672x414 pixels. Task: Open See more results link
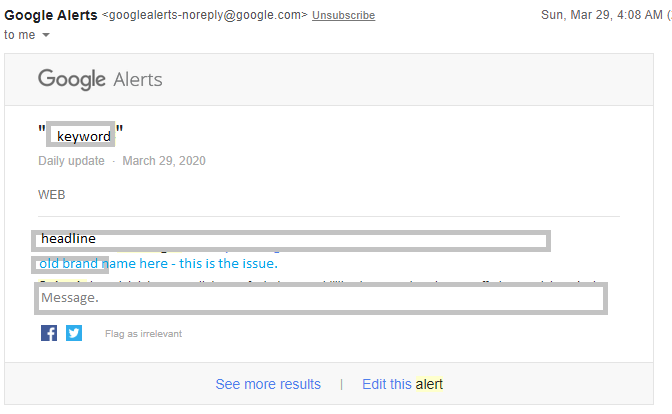pyautogui.click(x=268, y=384)
